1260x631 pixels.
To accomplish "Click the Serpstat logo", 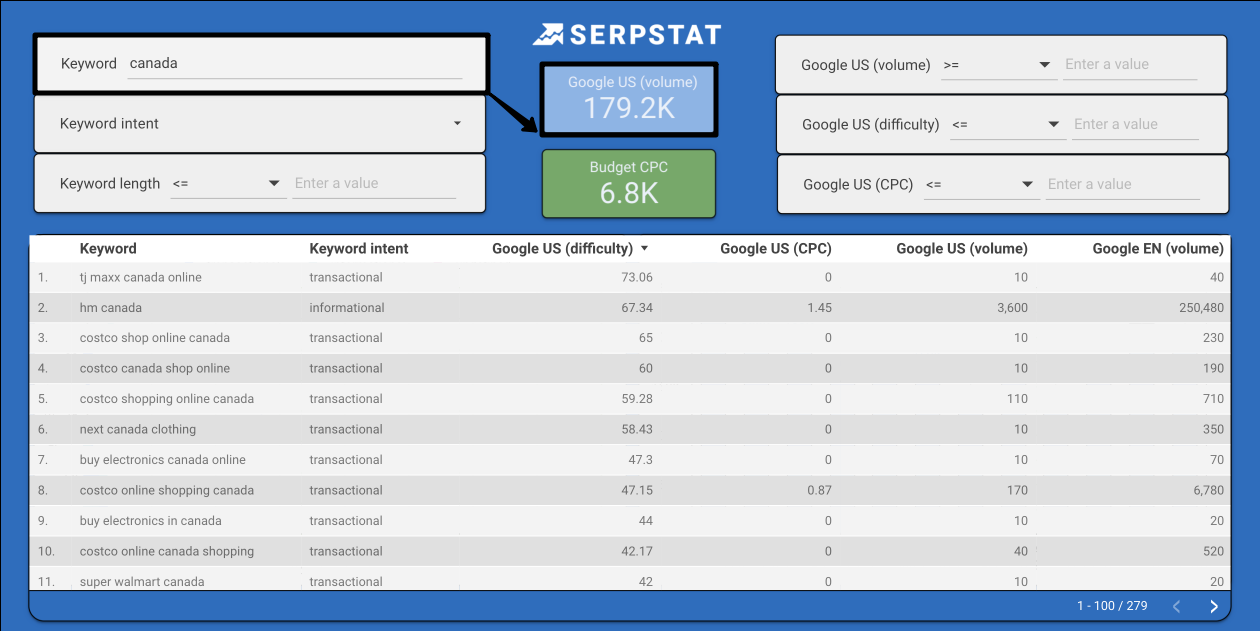I will (x=627, y=35).
